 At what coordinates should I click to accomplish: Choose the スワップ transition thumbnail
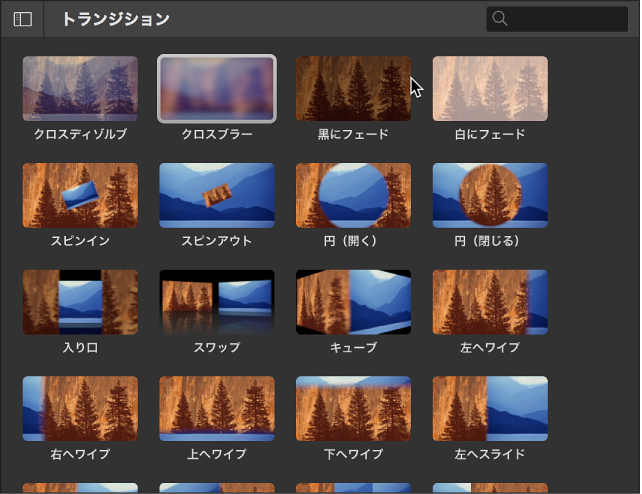tap(217, 302)
